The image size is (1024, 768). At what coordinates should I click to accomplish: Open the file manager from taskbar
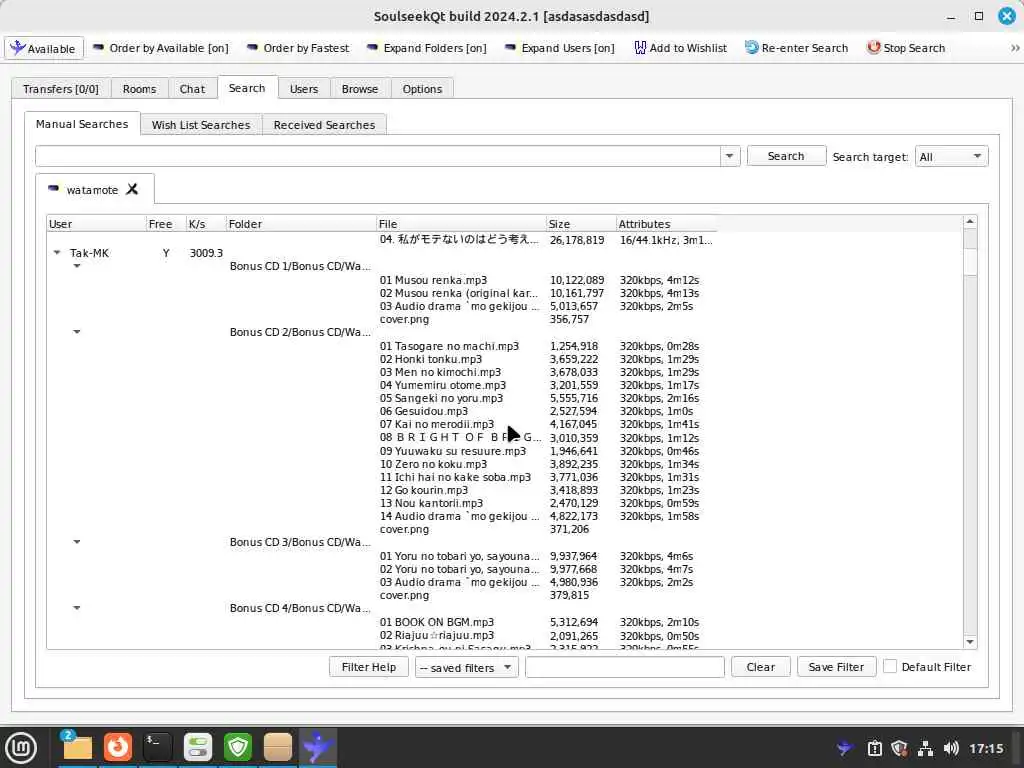point(77,747)
